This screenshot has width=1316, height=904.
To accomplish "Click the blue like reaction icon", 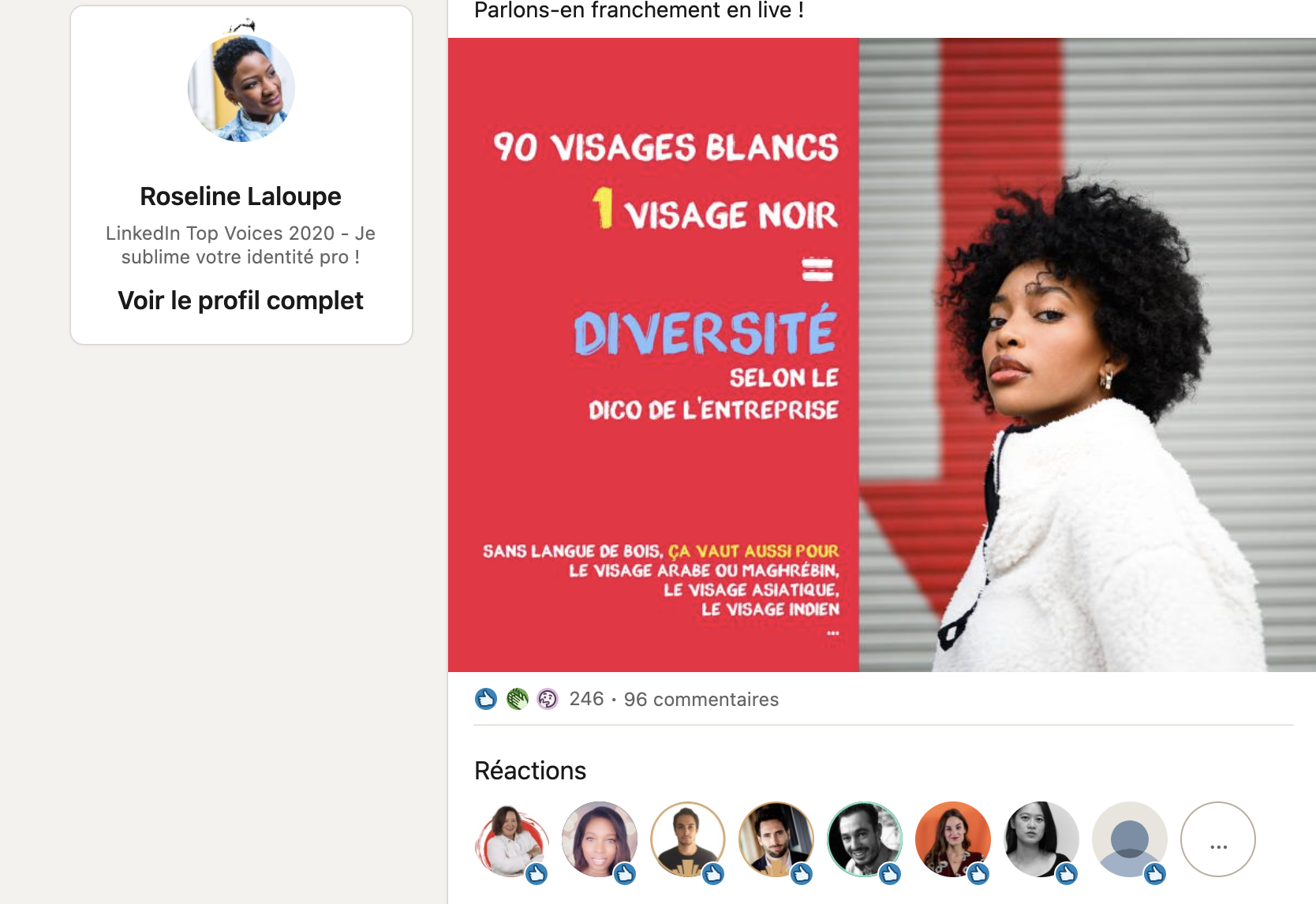I will click(x=486, y=699).
